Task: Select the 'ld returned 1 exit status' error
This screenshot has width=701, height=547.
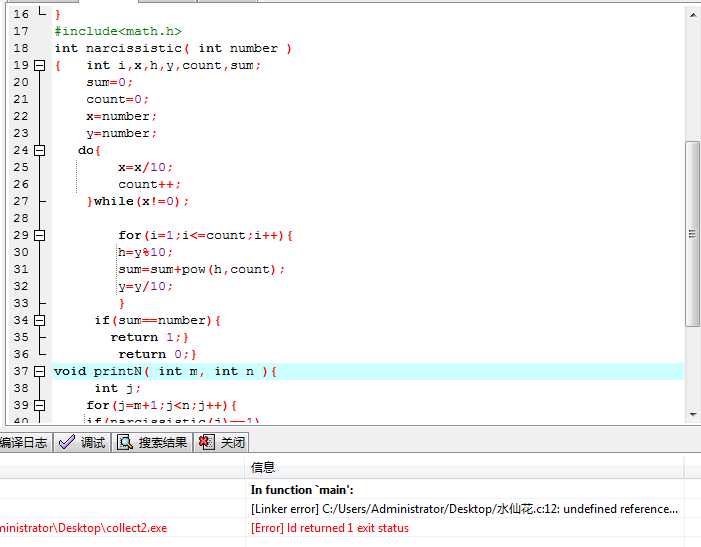Action: (x=329, y=528)
